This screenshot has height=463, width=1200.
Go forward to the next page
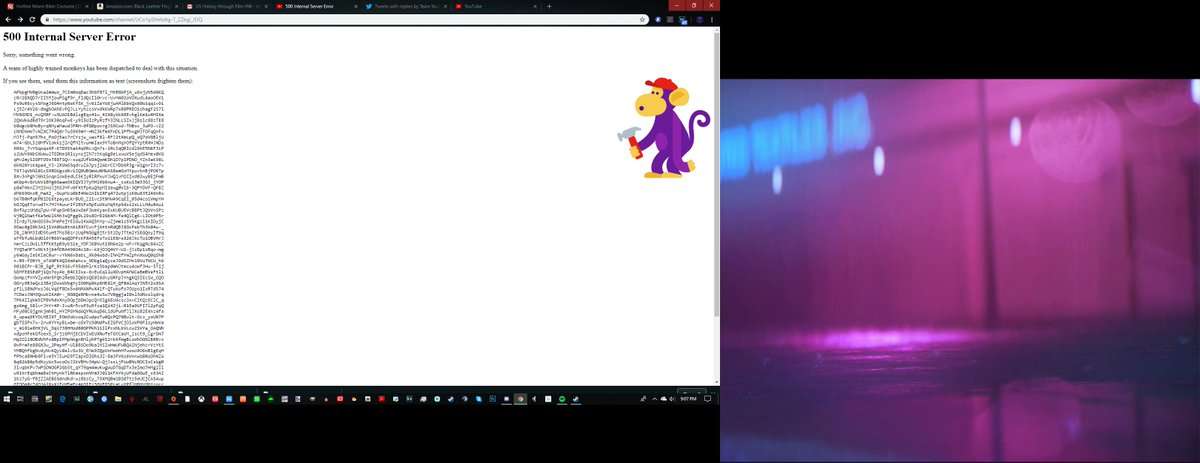click(21, 19)
